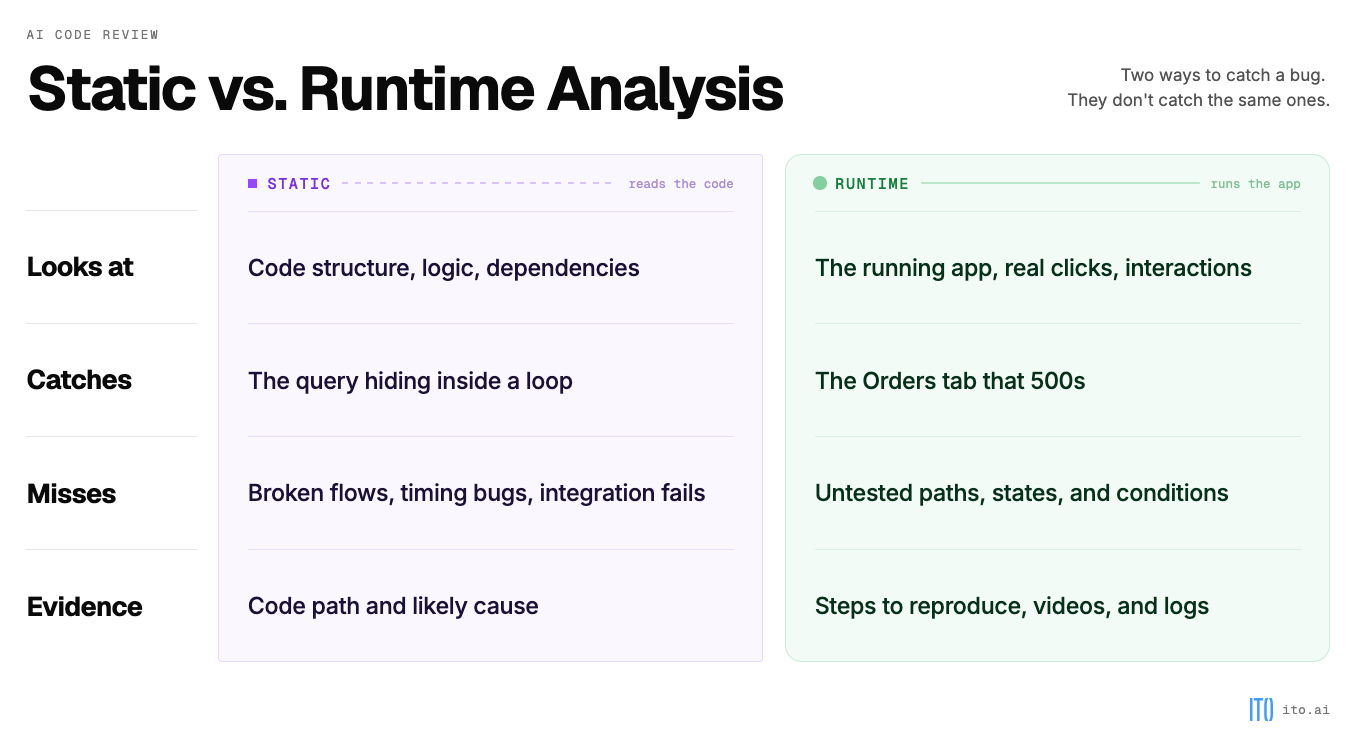Screen dimensions: 1362x751
Task: Click 'Code structure, logic, dependencies' cell
Action: (x=444, y=268)
